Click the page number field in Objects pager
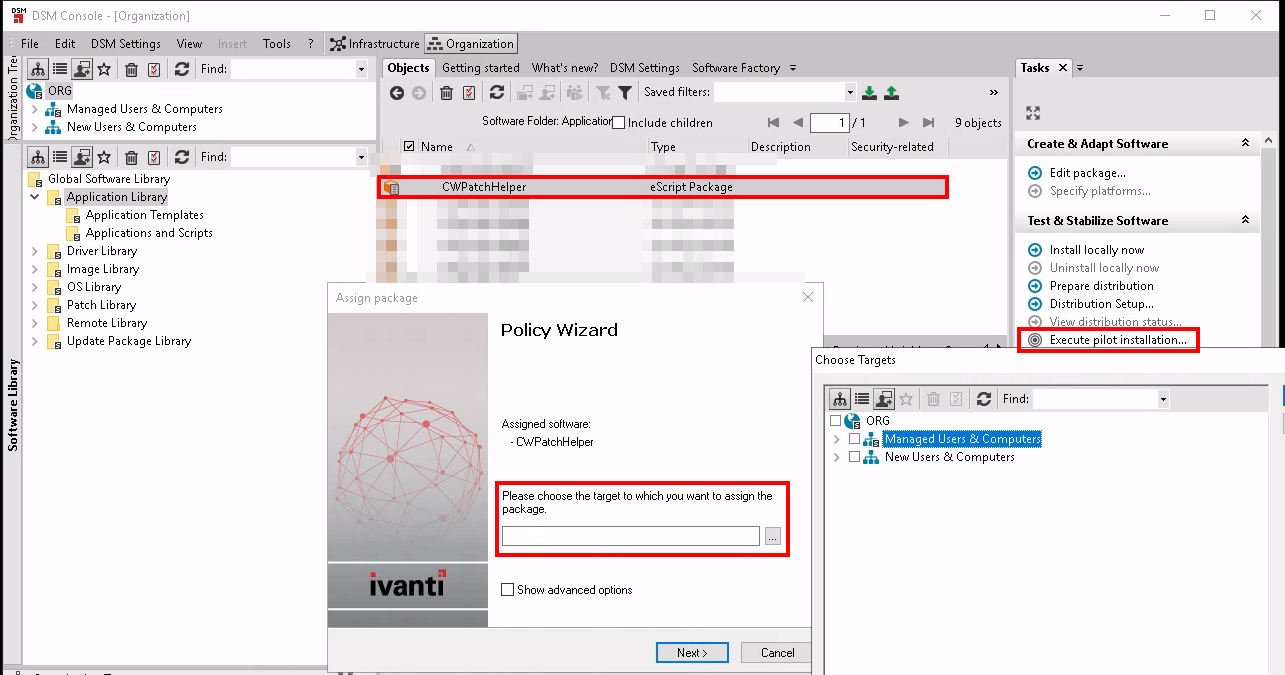 pos(829,123)
